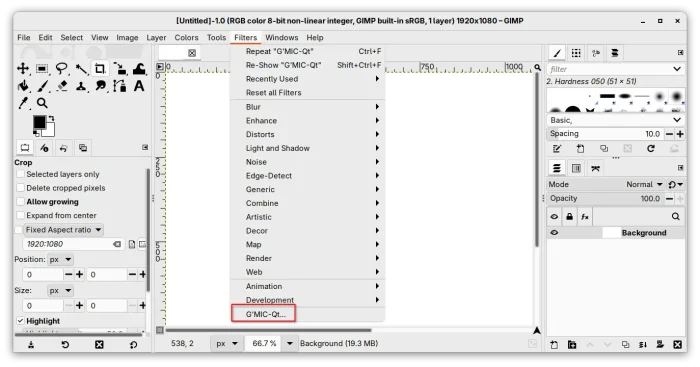Select the Color Picker tool
The image size is (700, 367).
[x=23, y=103]
